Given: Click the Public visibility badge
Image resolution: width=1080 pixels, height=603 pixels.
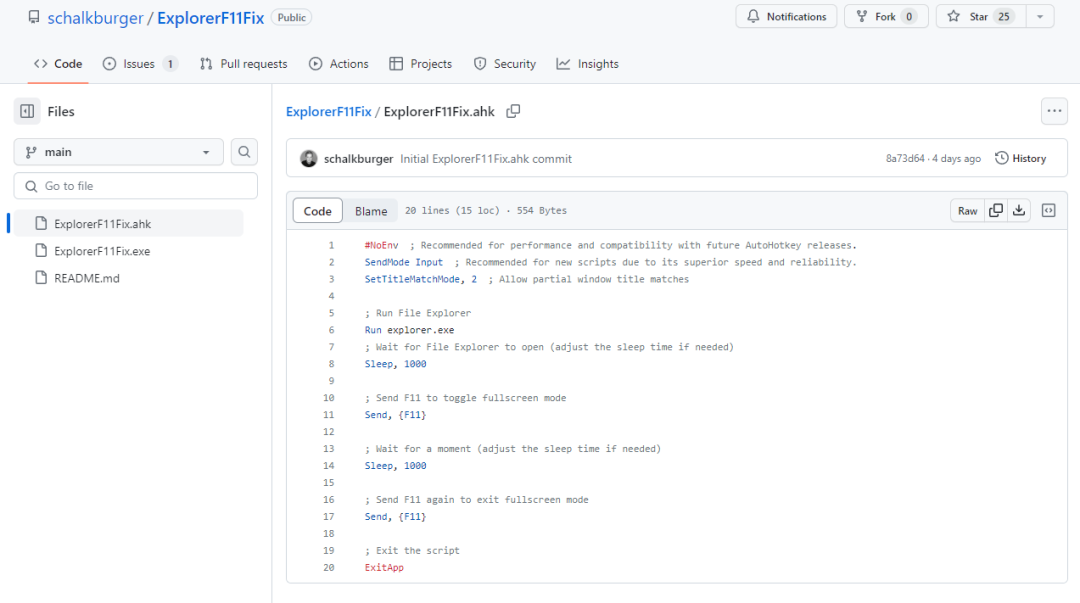Looking at the screenshot, I should click(x=291, y=18).
